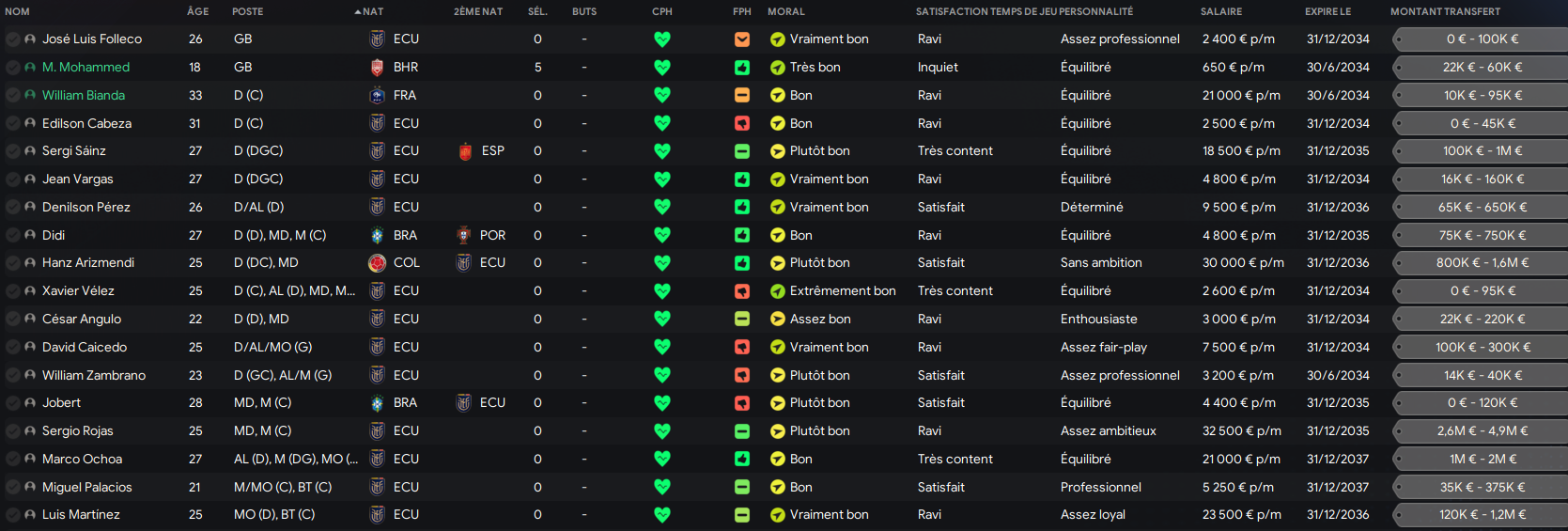The width and height of the screenshot is (1568, 531).
Task: Select the checkmark circle for Denilson Pérez
Action: (12, 208)
